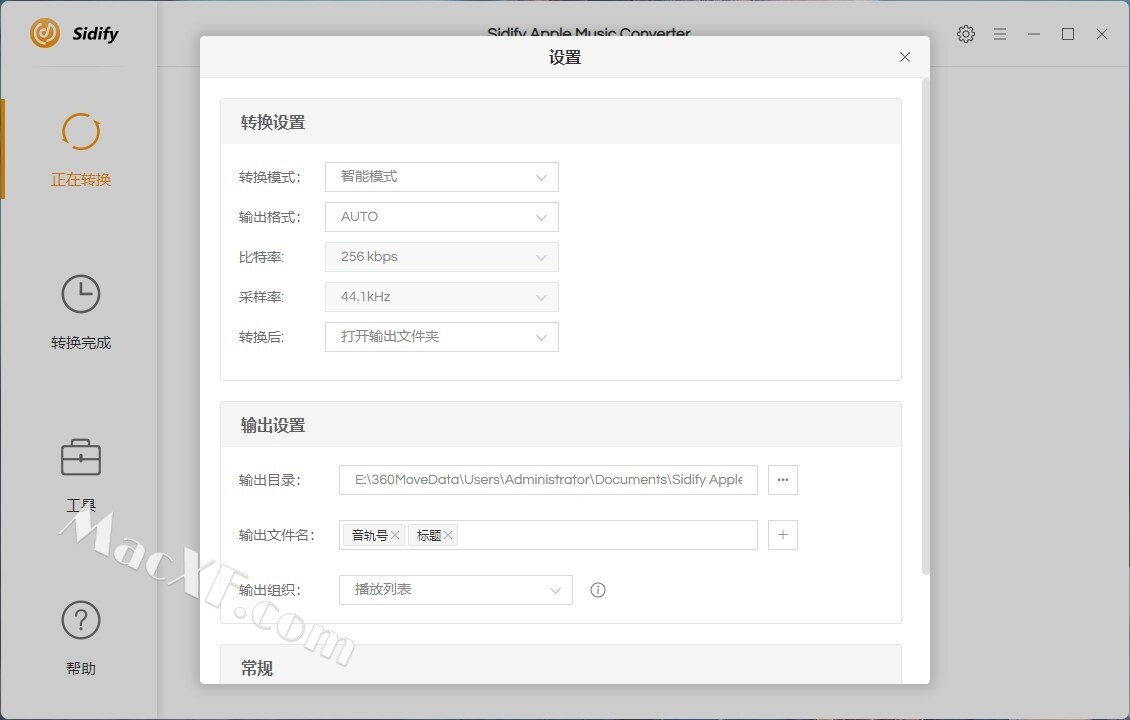Expand the 转换模式 dropdown
This screenshot has height=720, width=1130.
click(442, 177)
